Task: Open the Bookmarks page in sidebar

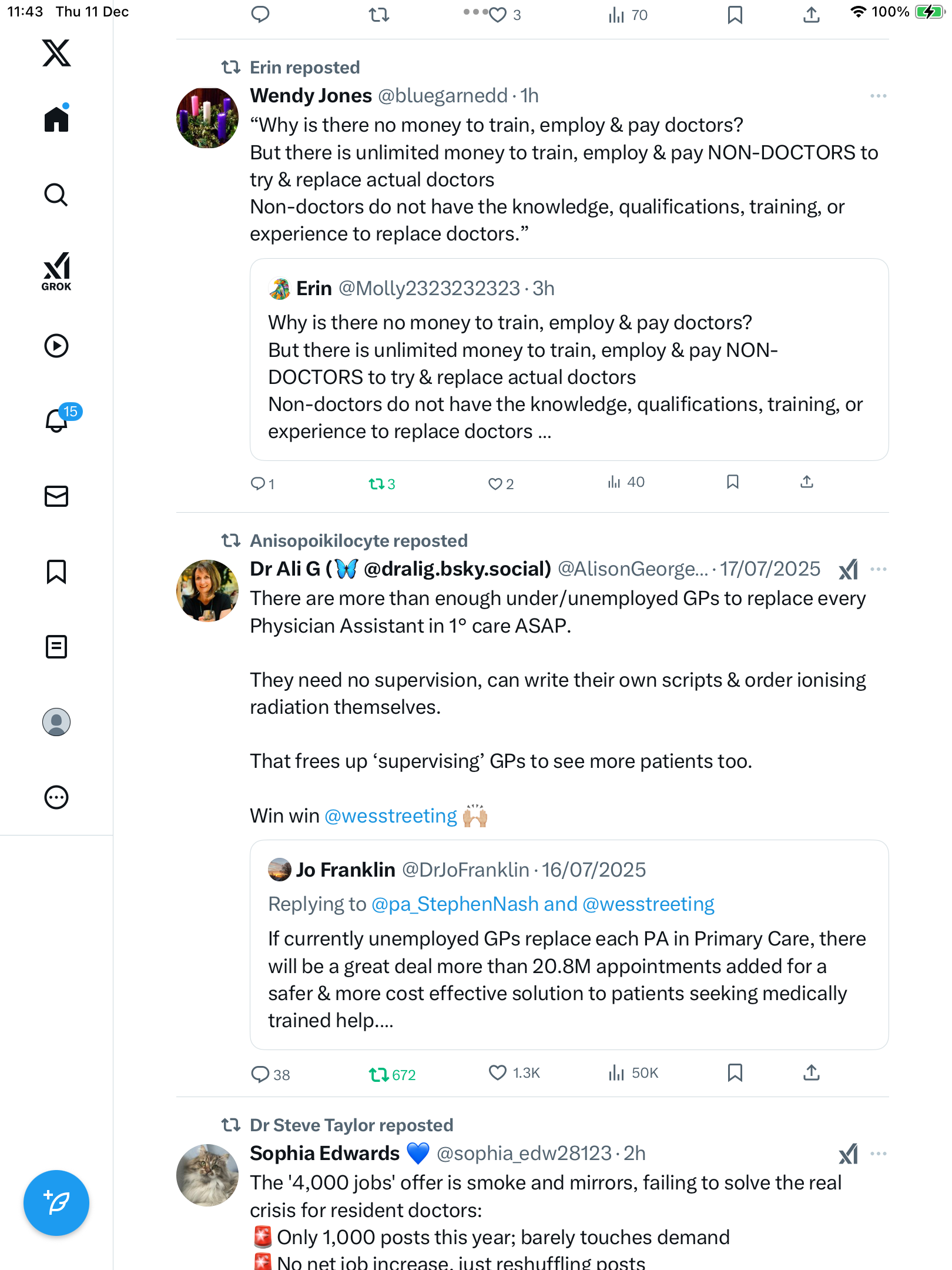Action: click(x=56, y=571)
